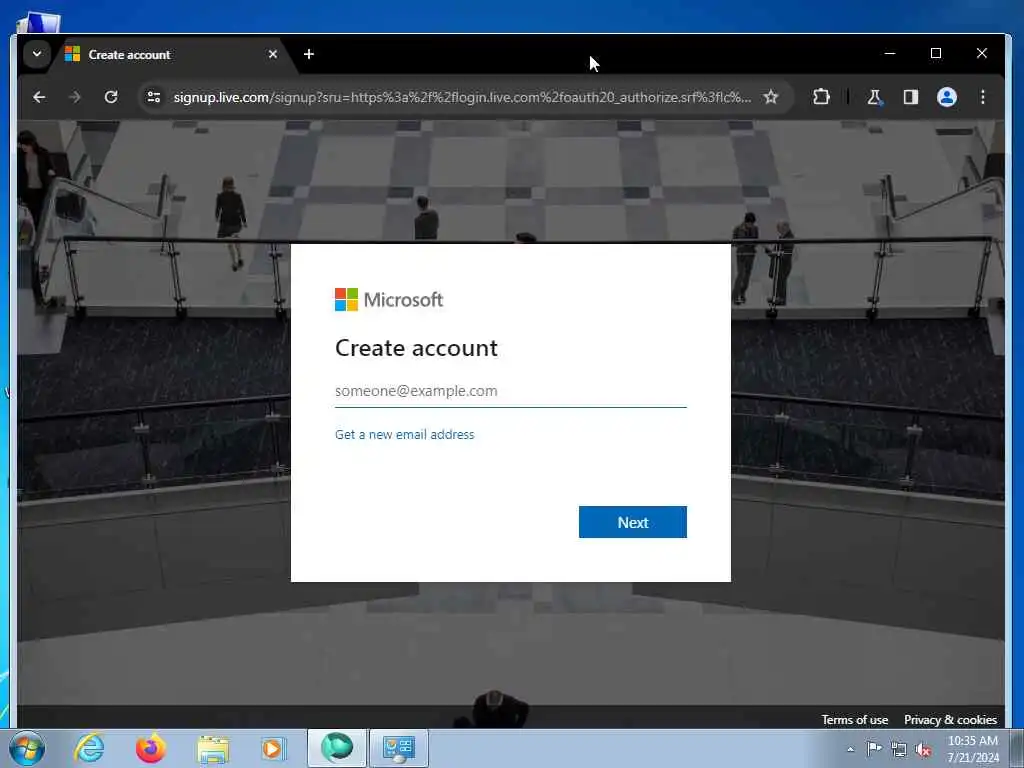Screen dimensions: 1024x768
Task: Open Terms of use link
Action: 854,720
